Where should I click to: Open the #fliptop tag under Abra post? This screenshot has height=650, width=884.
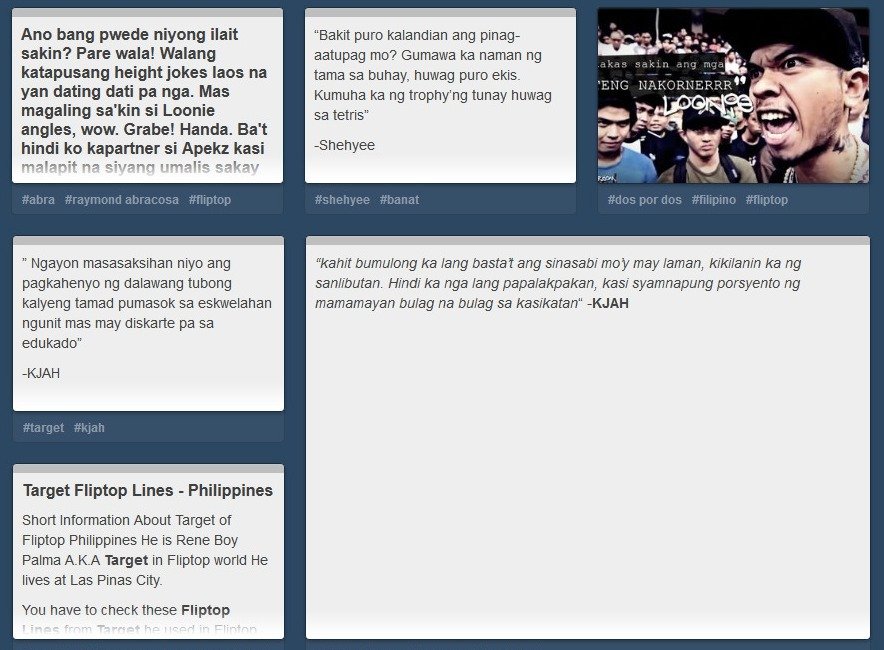(210, 200)
